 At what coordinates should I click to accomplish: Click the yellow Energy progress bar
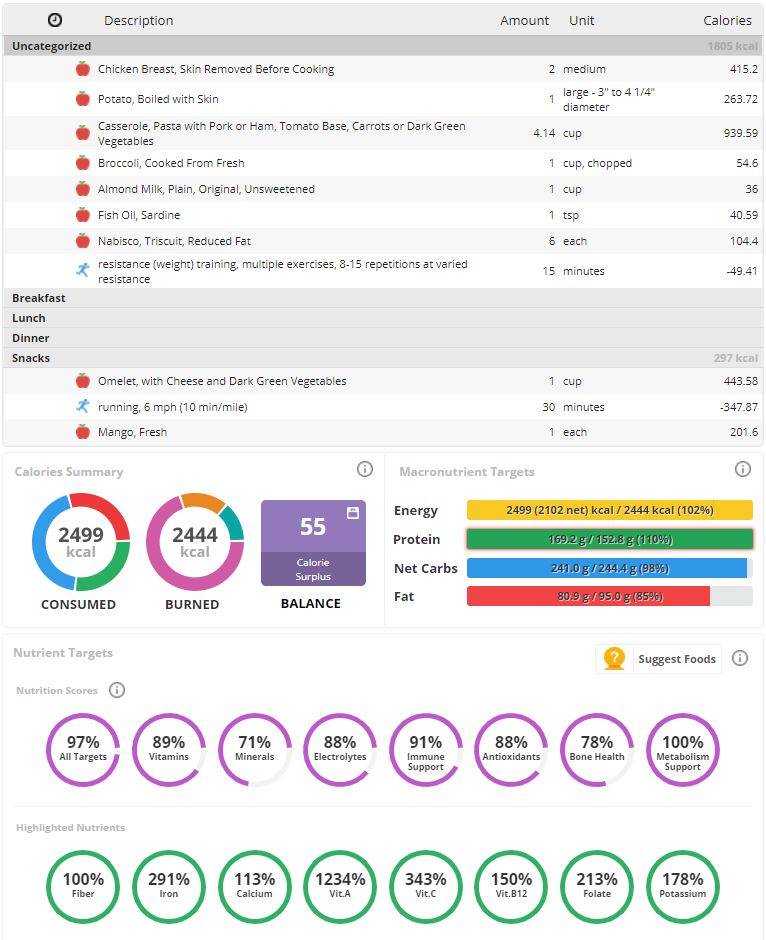point(610,510)
